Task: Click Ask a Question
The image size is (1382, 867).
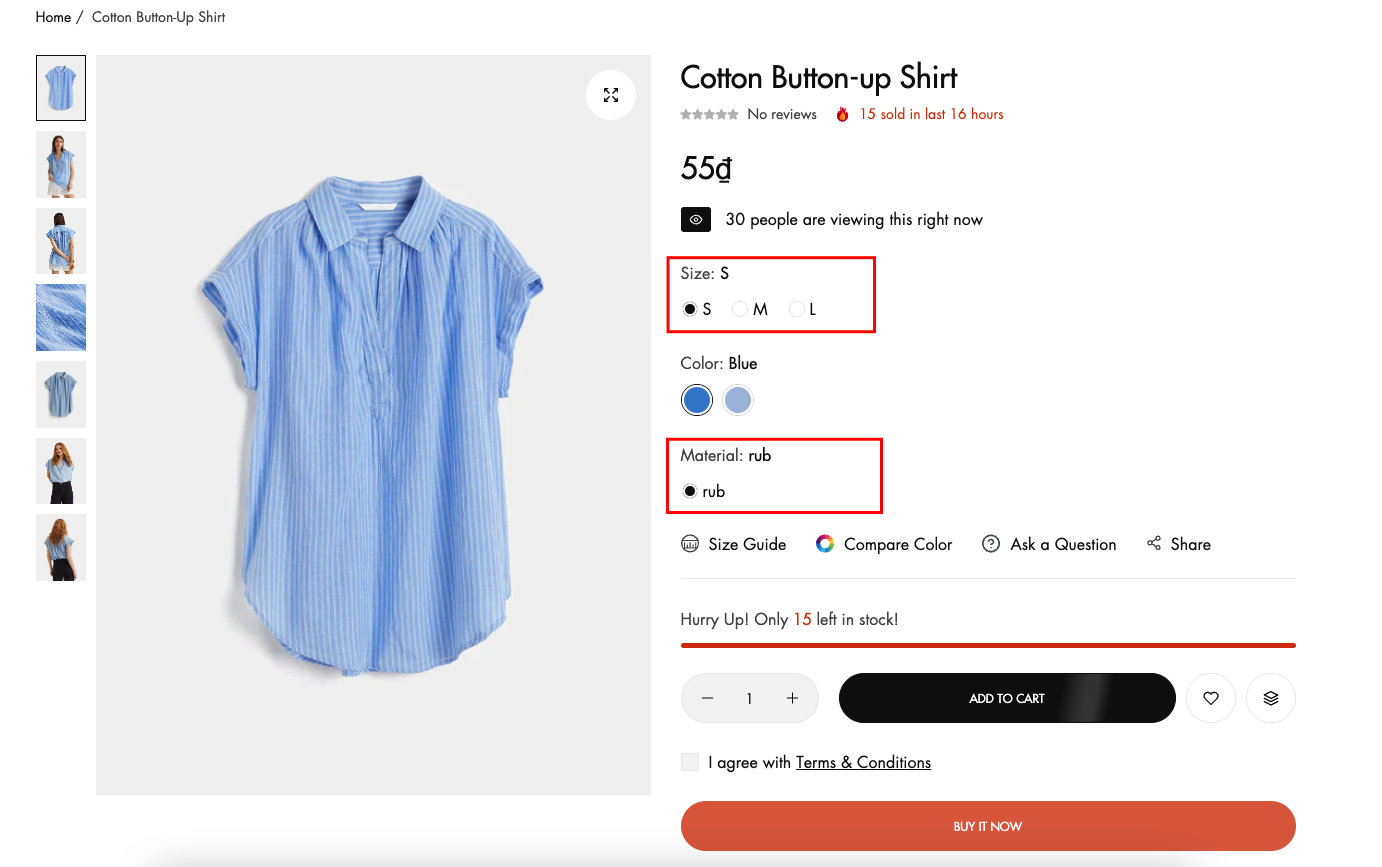Action: pyautogui.click(x=1049, y=544)
